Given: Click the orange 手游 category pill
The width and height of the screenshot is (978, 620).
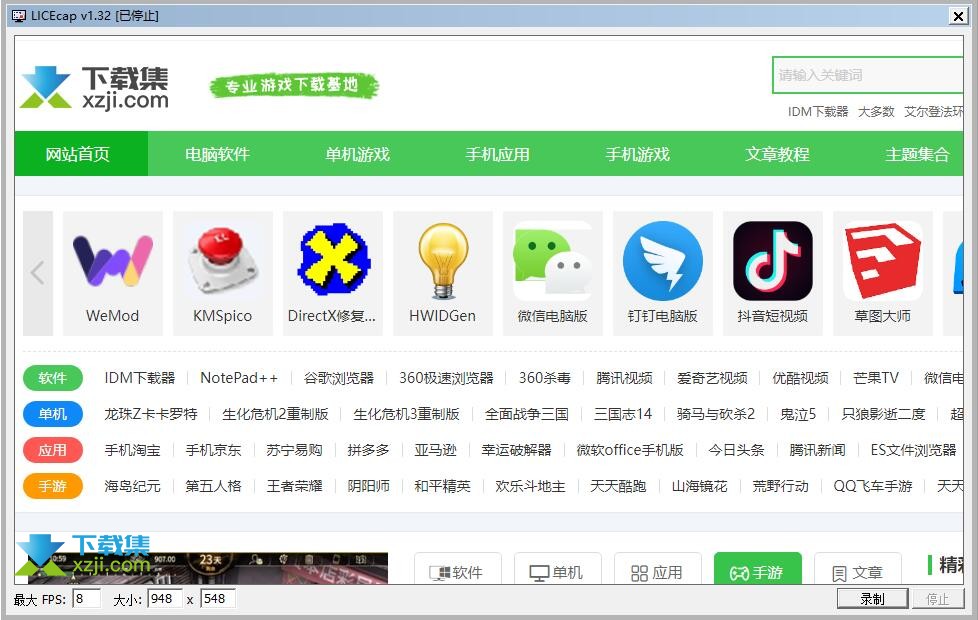Looking at the screenshot, I should click(x=53, y=487).
